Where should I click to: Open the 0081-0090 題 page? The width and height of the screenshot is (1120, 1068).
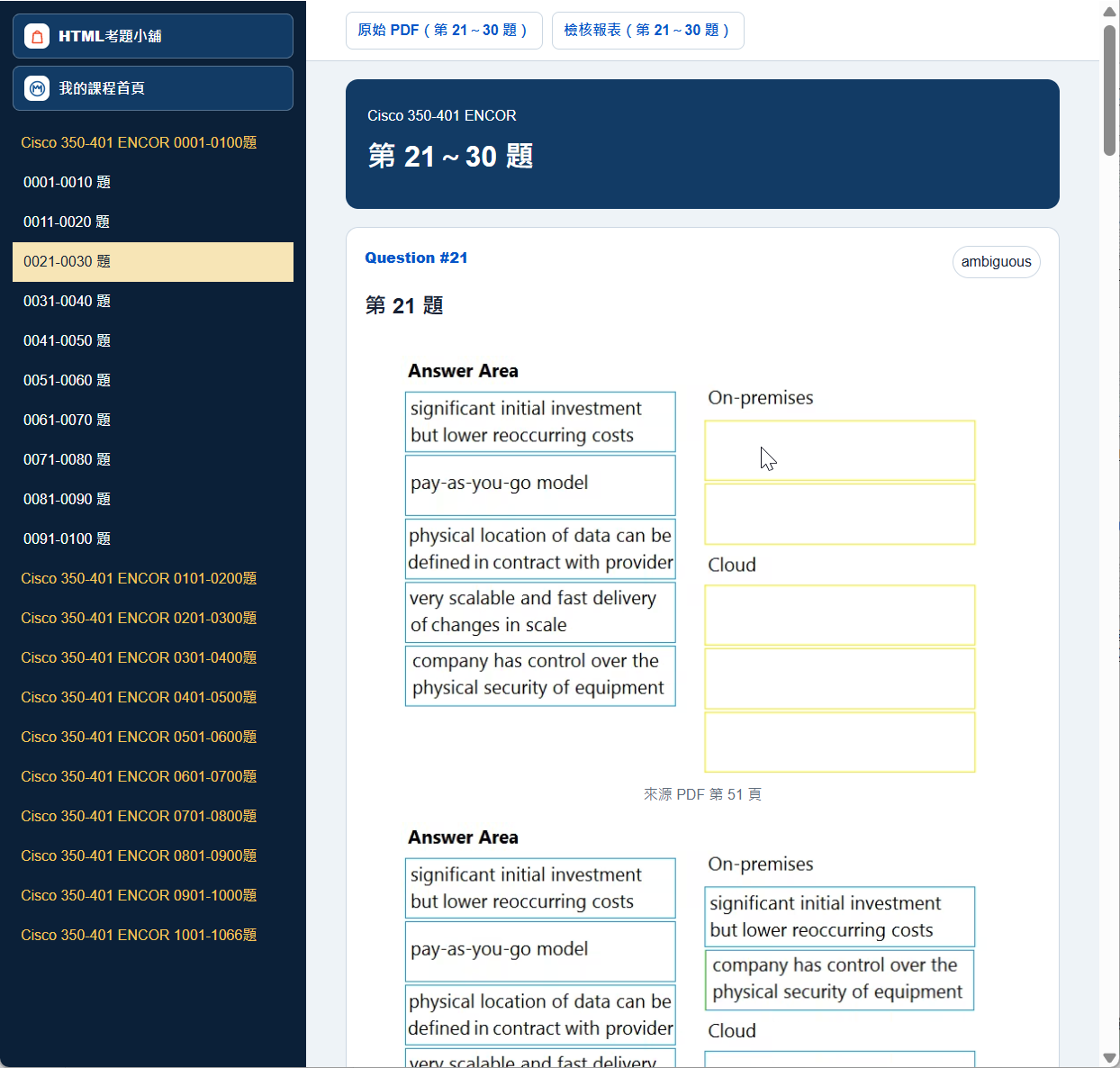click(x=153, y=499)
